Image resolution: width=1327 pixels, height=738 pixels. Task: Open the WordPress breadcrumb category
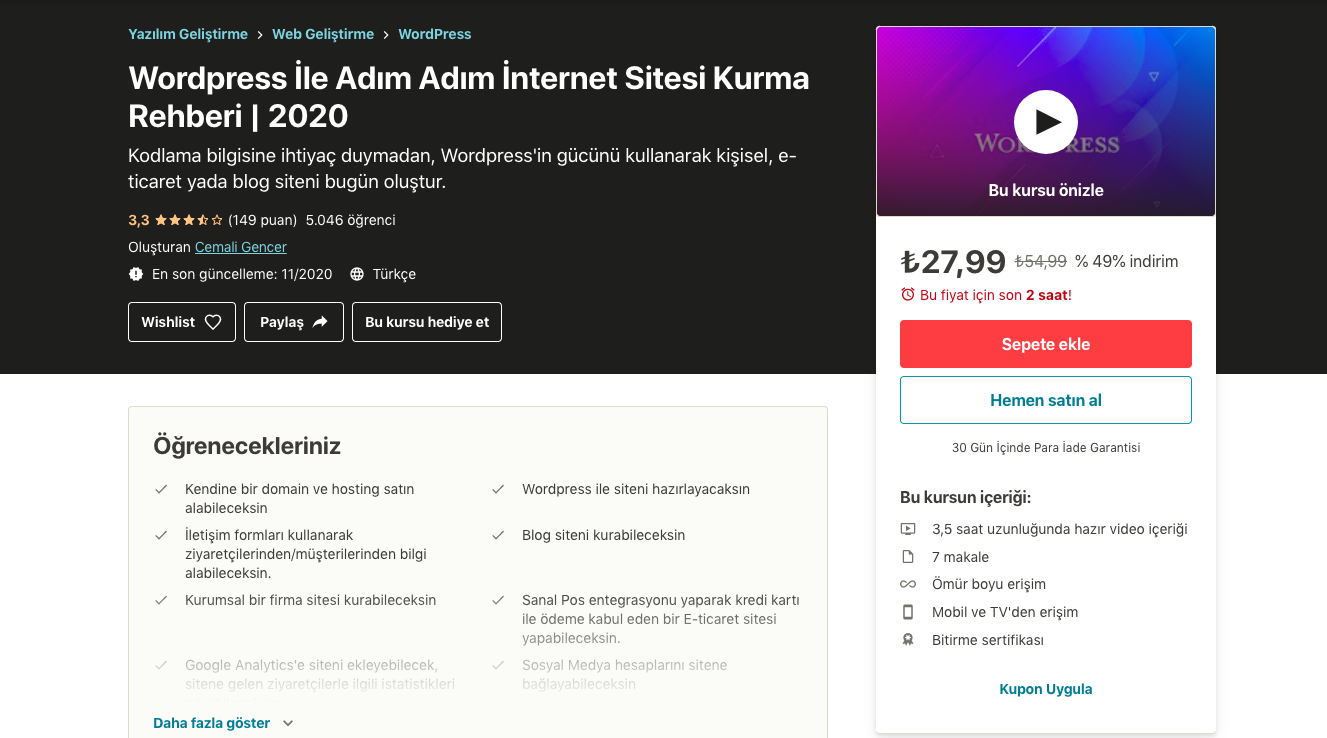(435, 34)
